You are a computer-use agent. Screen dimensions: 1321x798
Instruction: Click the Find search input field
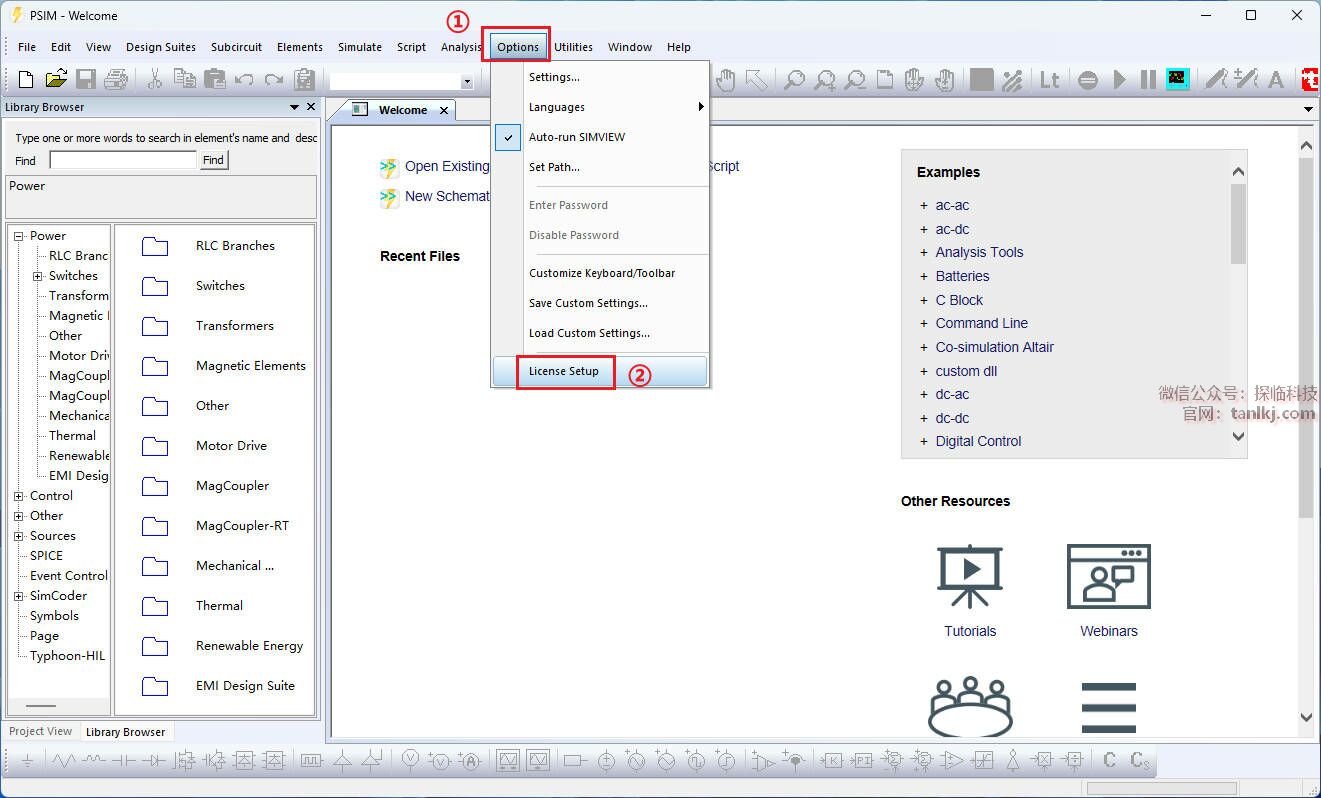pos(123,160)
